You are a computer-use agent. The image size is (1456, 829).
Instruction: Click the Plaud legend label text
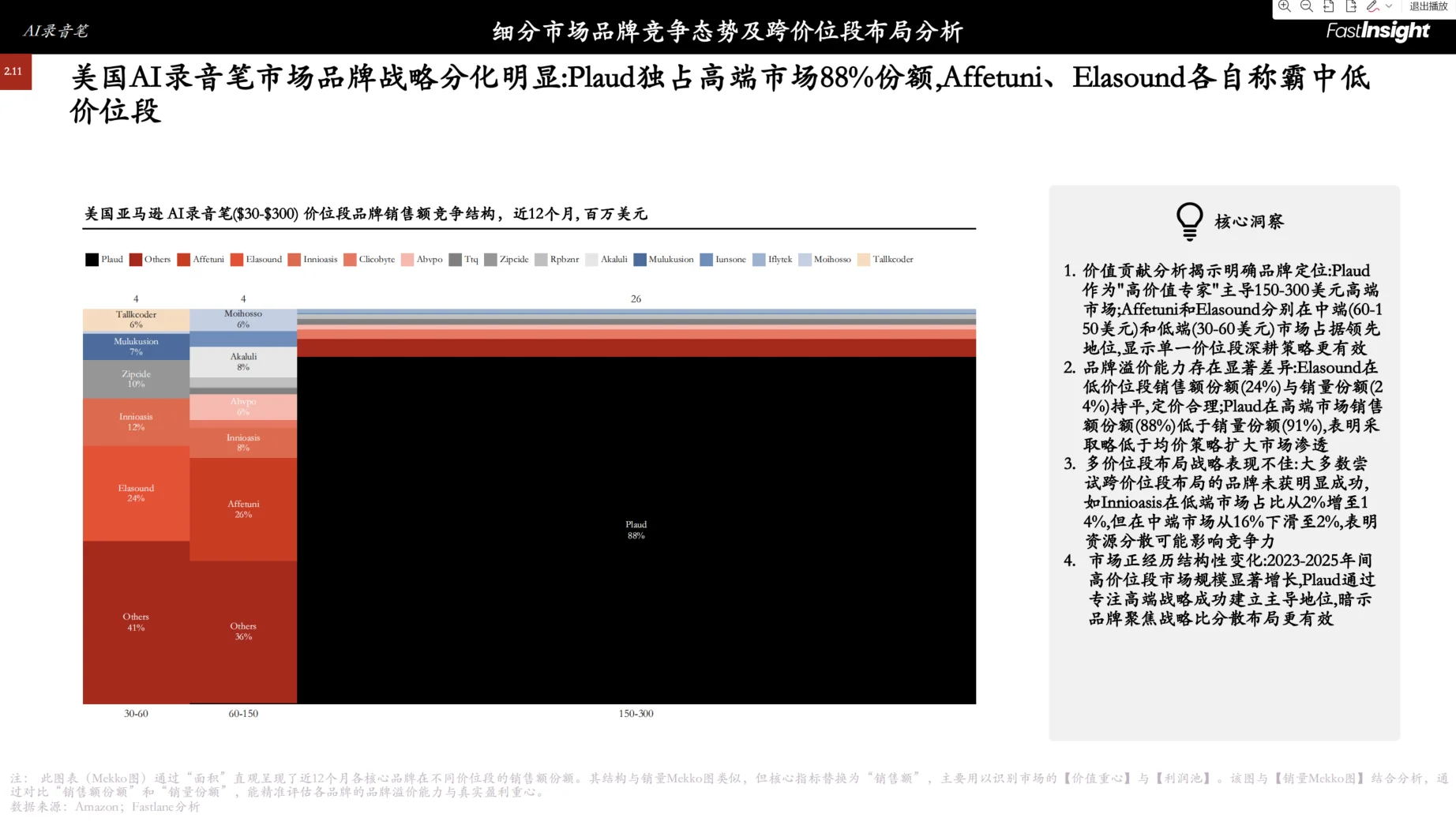(112, 260)
